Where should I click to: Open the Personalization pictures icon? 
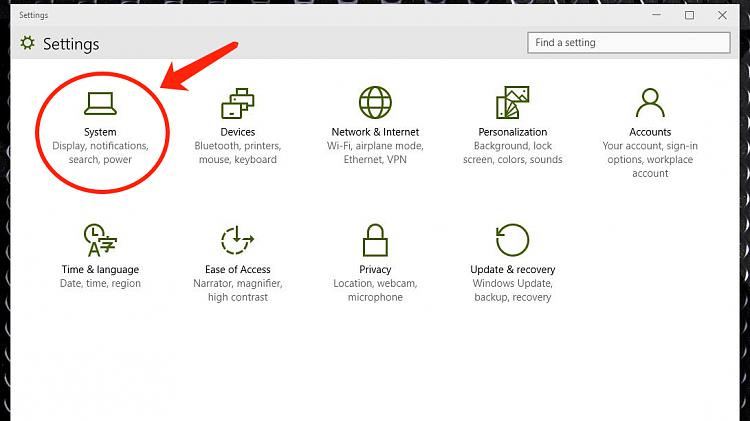click(x=513, y=102)
